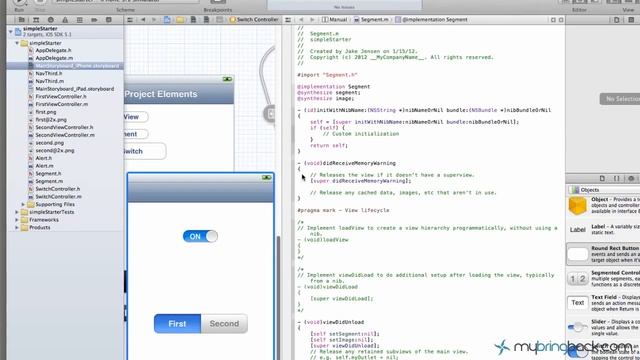This screenshot has width=640, height=360.
Task: Open the Project navigator tab icon
Action: [21, 20]
